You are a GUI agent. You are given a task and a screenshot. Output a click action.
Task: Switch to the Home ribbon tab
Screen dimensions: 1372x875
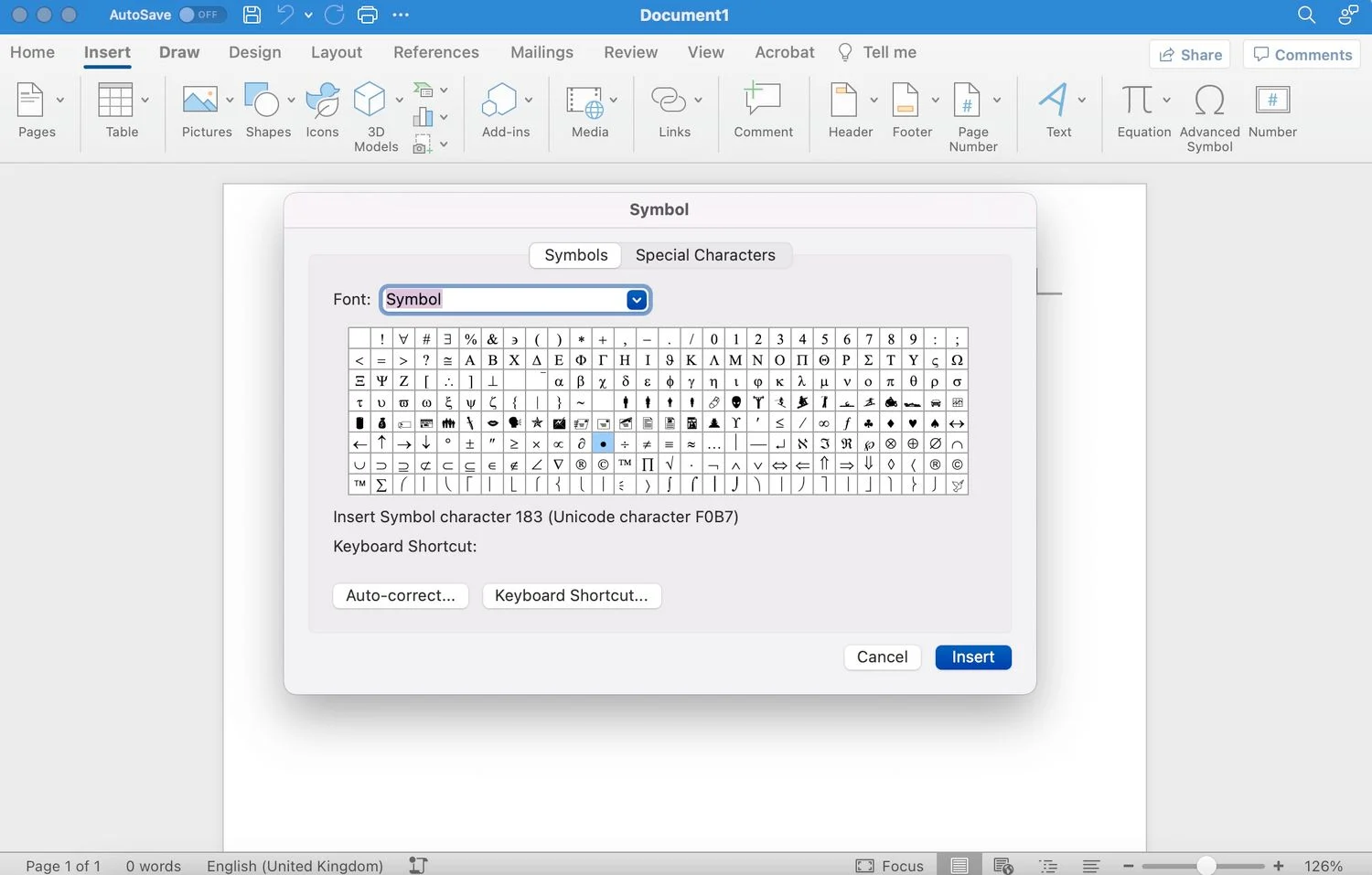32,52
